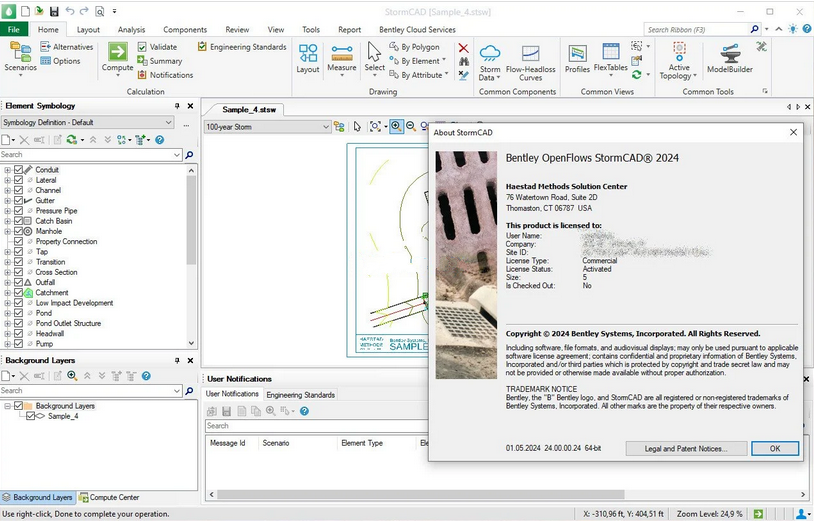Toggle the Manhole checkbox
This screenshot has height=521, width=814.
coord(19,231)
